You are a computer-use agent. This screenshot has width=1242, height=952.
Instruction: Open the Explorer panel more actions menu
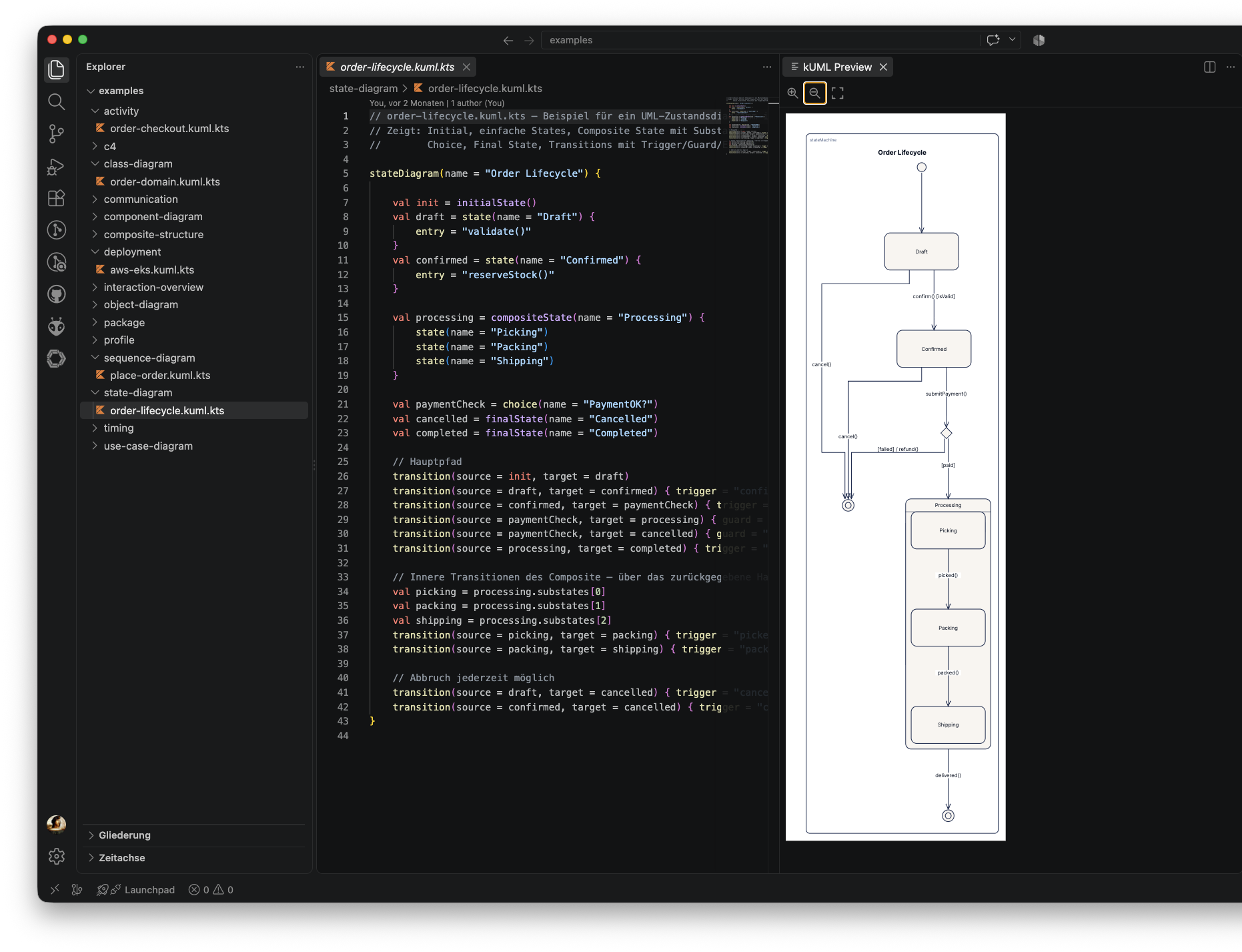[300, 67]
